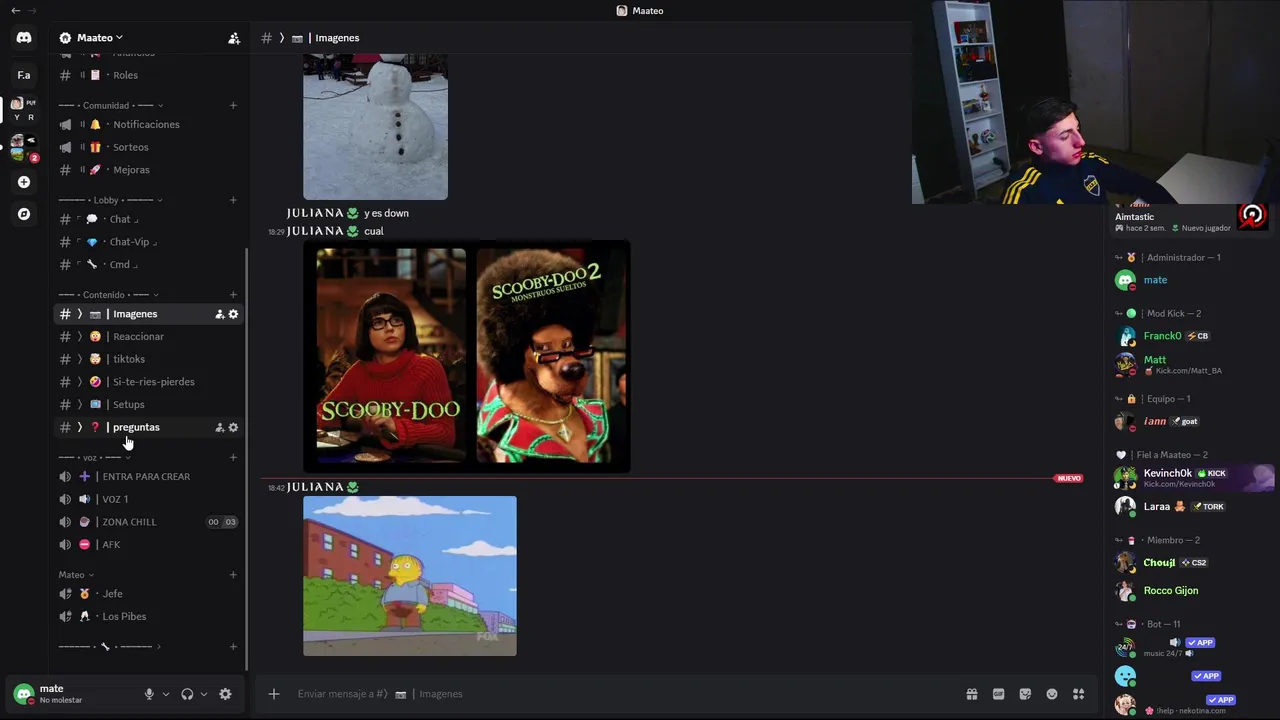This screenshot has height=720, width=1280.
Task: Open the Chat-Vip channel
Action: (149, 242)
